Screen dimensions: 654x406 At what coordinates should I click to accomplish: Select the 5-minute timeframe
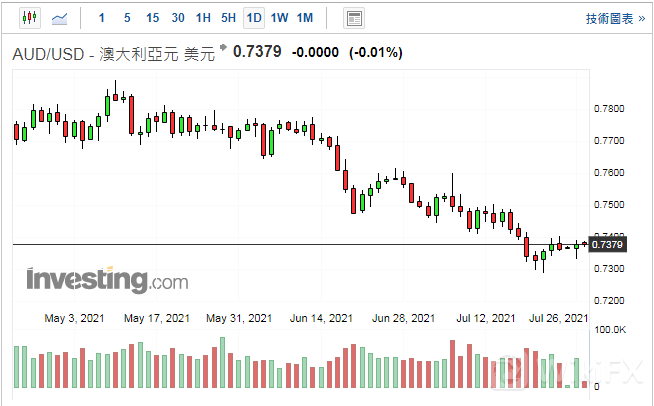coord(126,18)
